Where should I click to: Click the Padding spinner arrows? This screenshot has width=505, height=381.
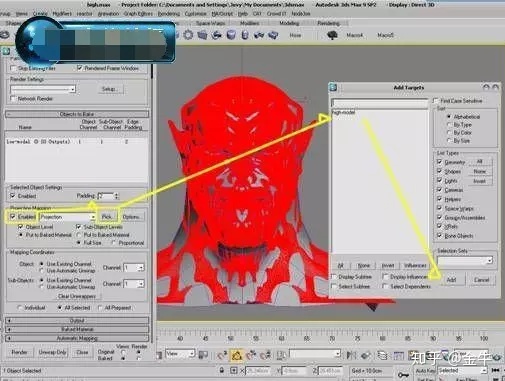(x=116, y=196)
